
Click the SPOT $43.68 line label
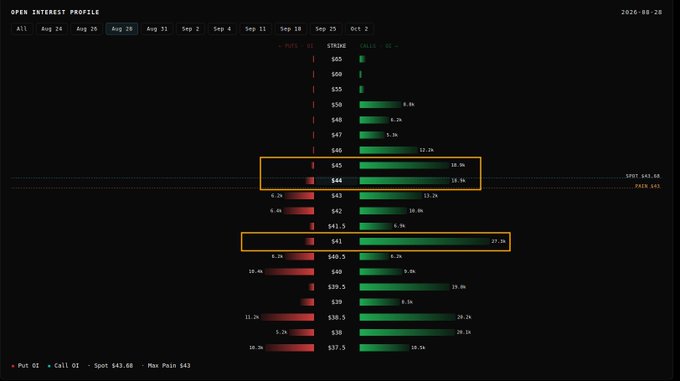click(642, 176)
